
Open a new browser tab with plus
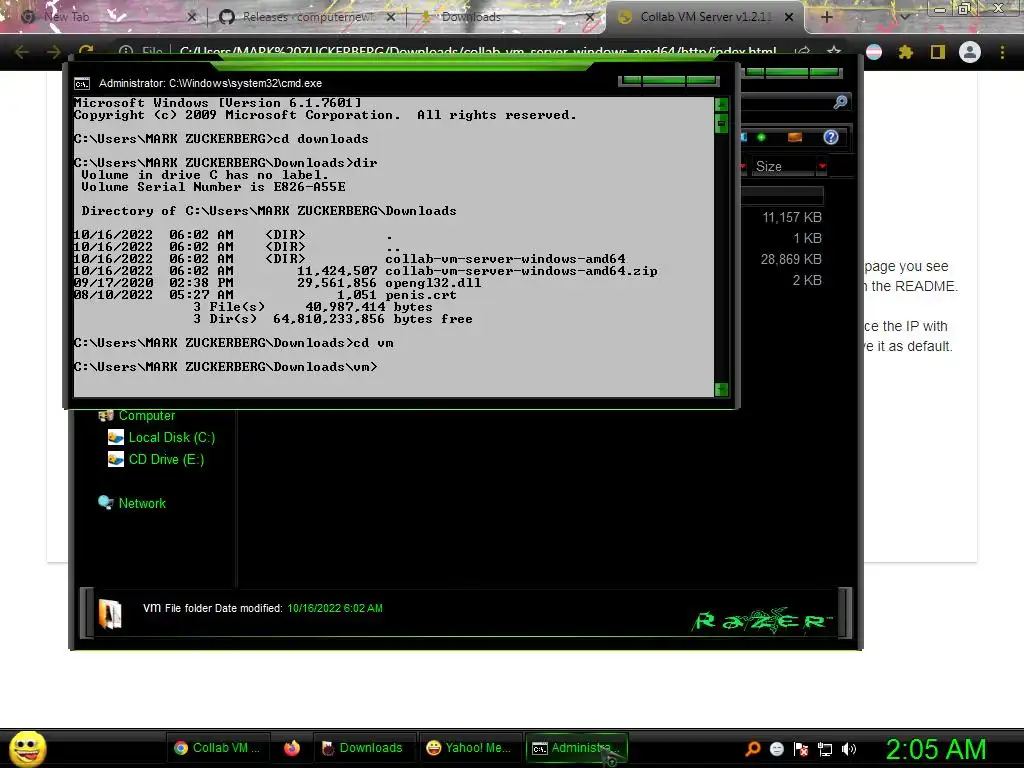826,17
